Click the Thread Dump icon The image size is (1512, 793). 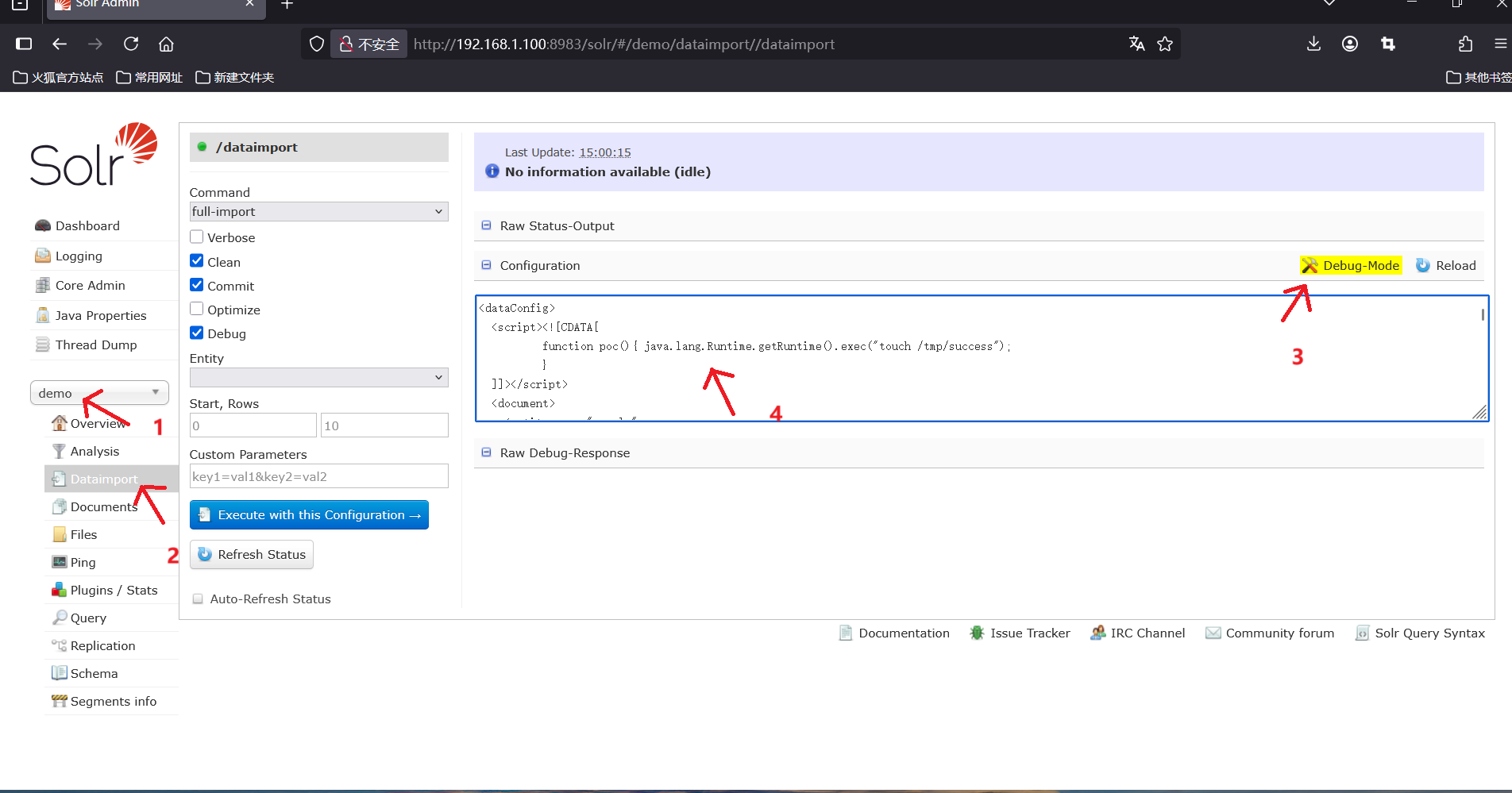tap(43, 345)
